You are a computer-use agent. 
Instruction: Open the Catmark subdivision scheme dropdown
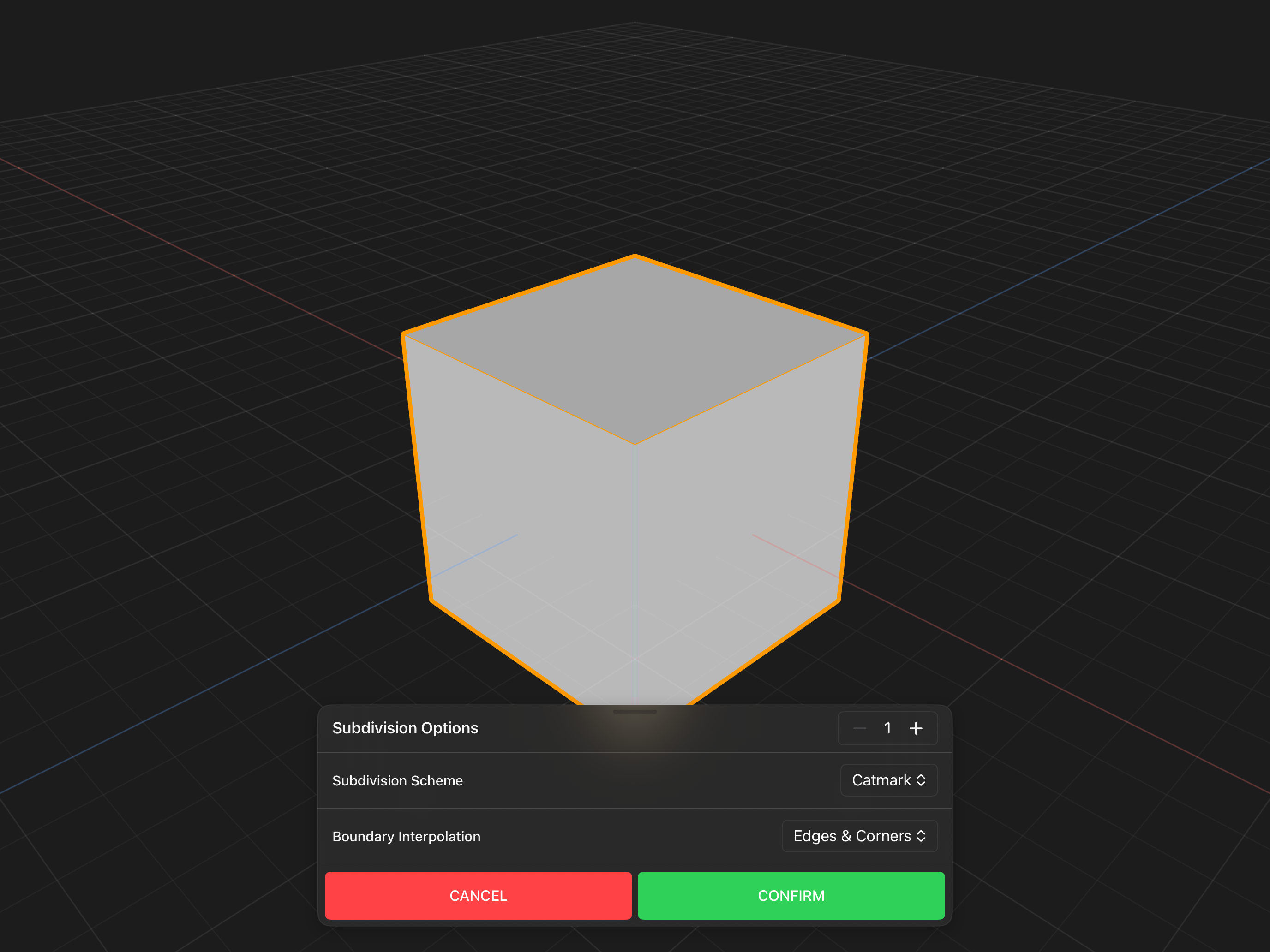point(889,780)
